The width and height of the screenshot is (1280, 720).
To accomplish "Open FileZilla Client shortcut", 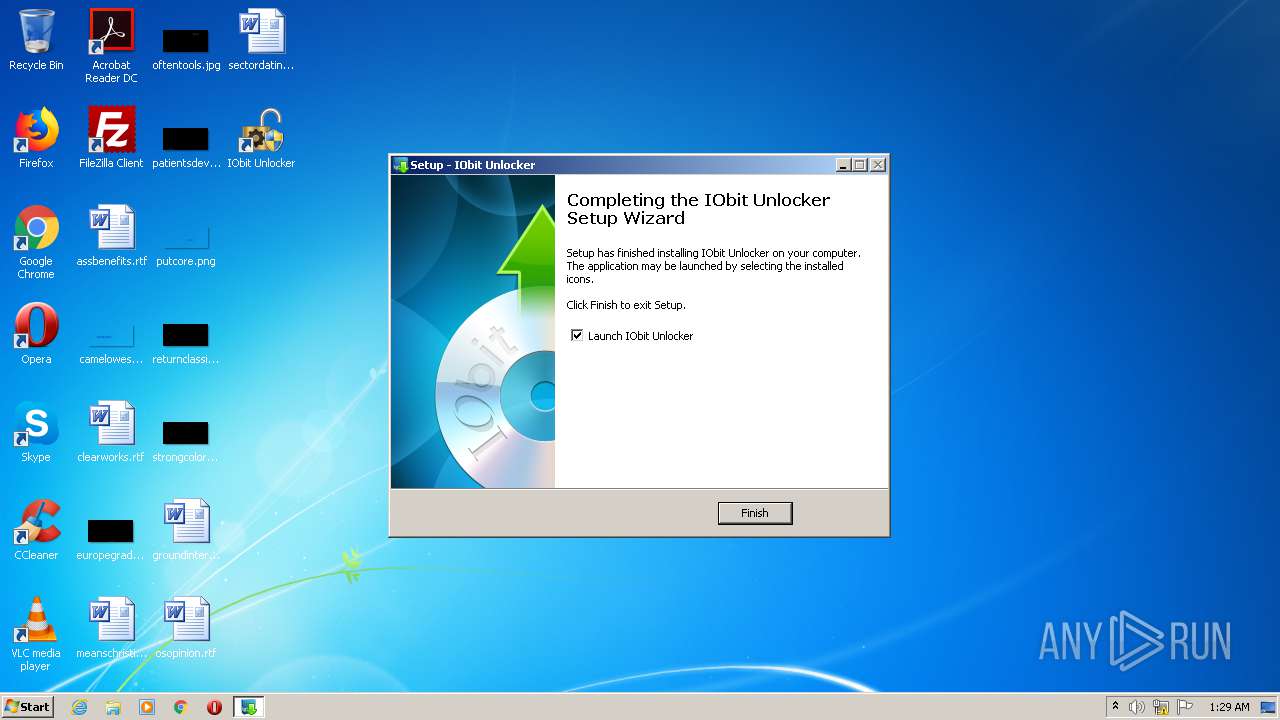I will 111,138.
